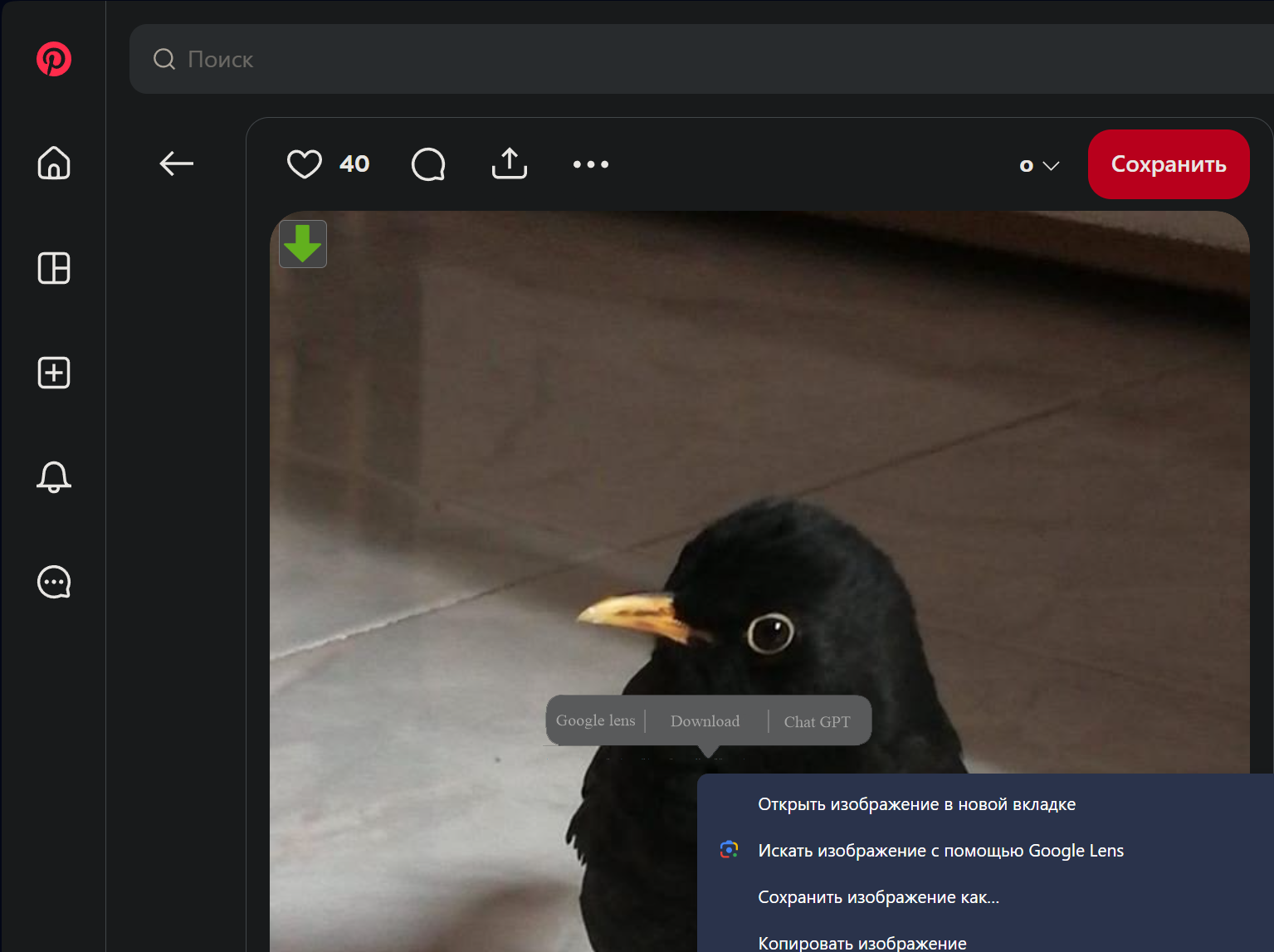Click Download in image popup
This screenshot has height=952, width=1274.
click(705, 721)
